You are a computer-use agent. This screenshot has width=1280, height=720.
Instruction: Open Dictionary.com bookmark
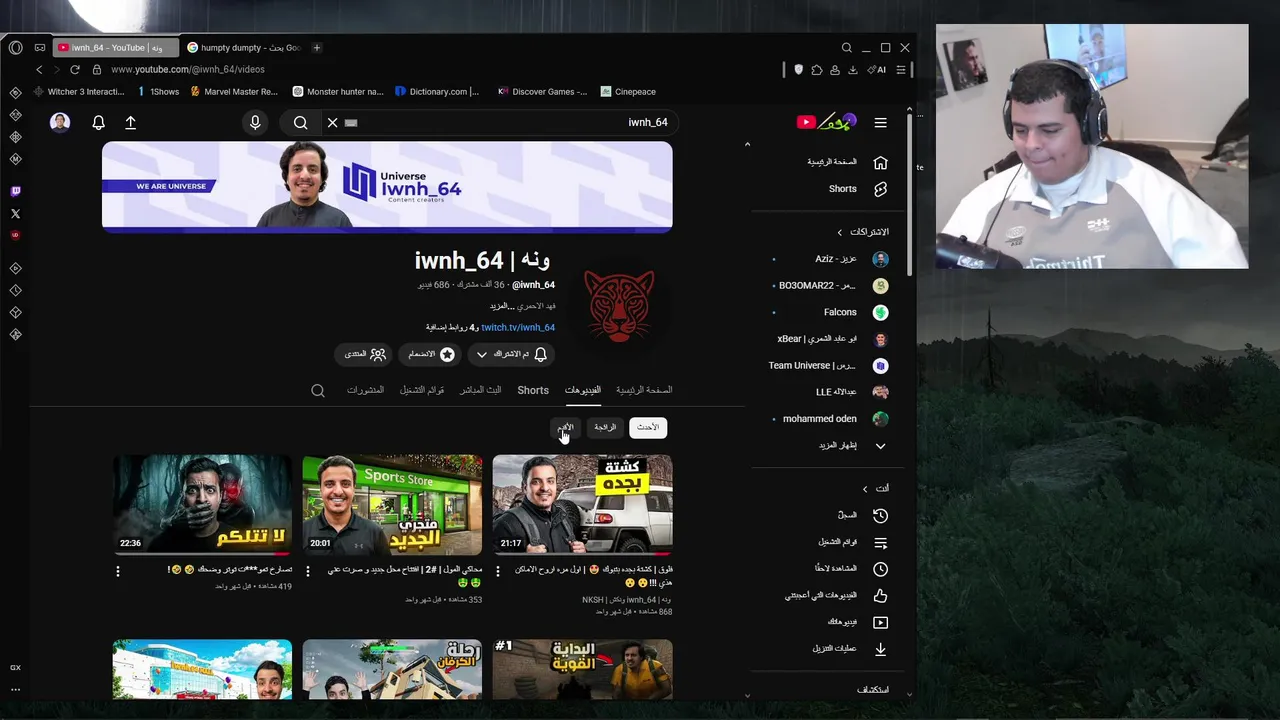point(437,91)
